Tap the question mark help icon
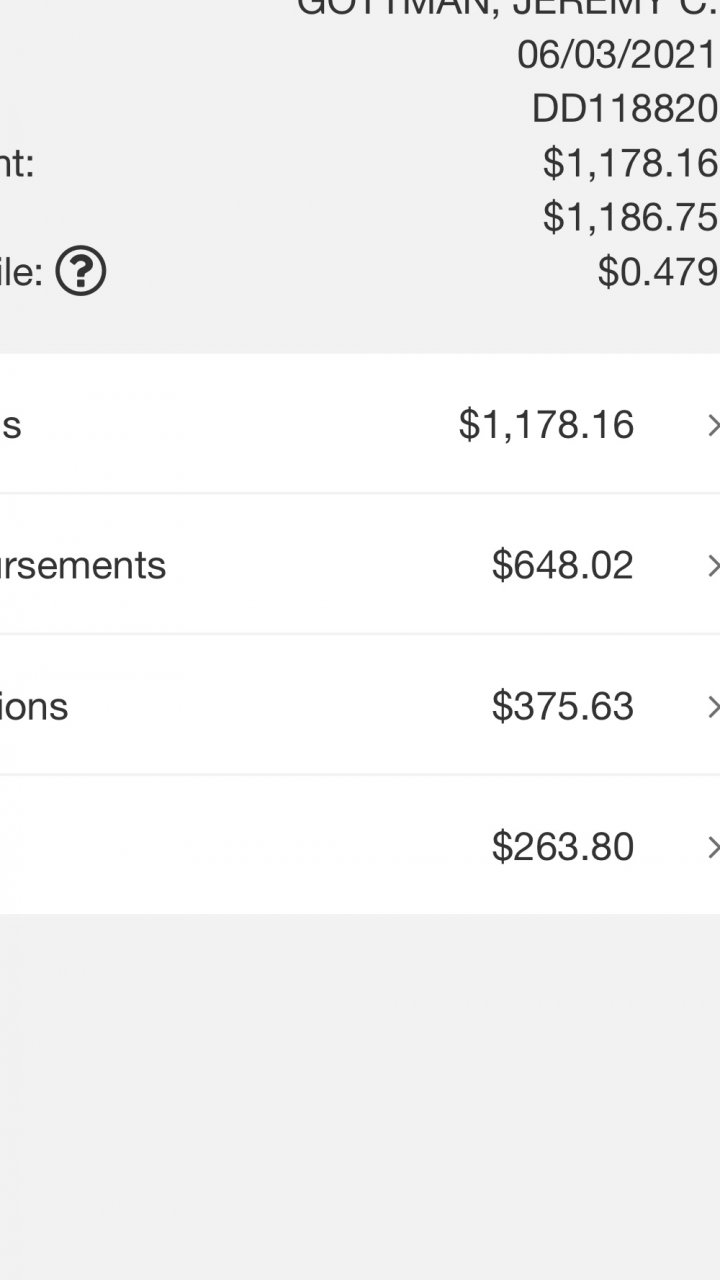Viewport: 720px width, 1280px height. 81,271
